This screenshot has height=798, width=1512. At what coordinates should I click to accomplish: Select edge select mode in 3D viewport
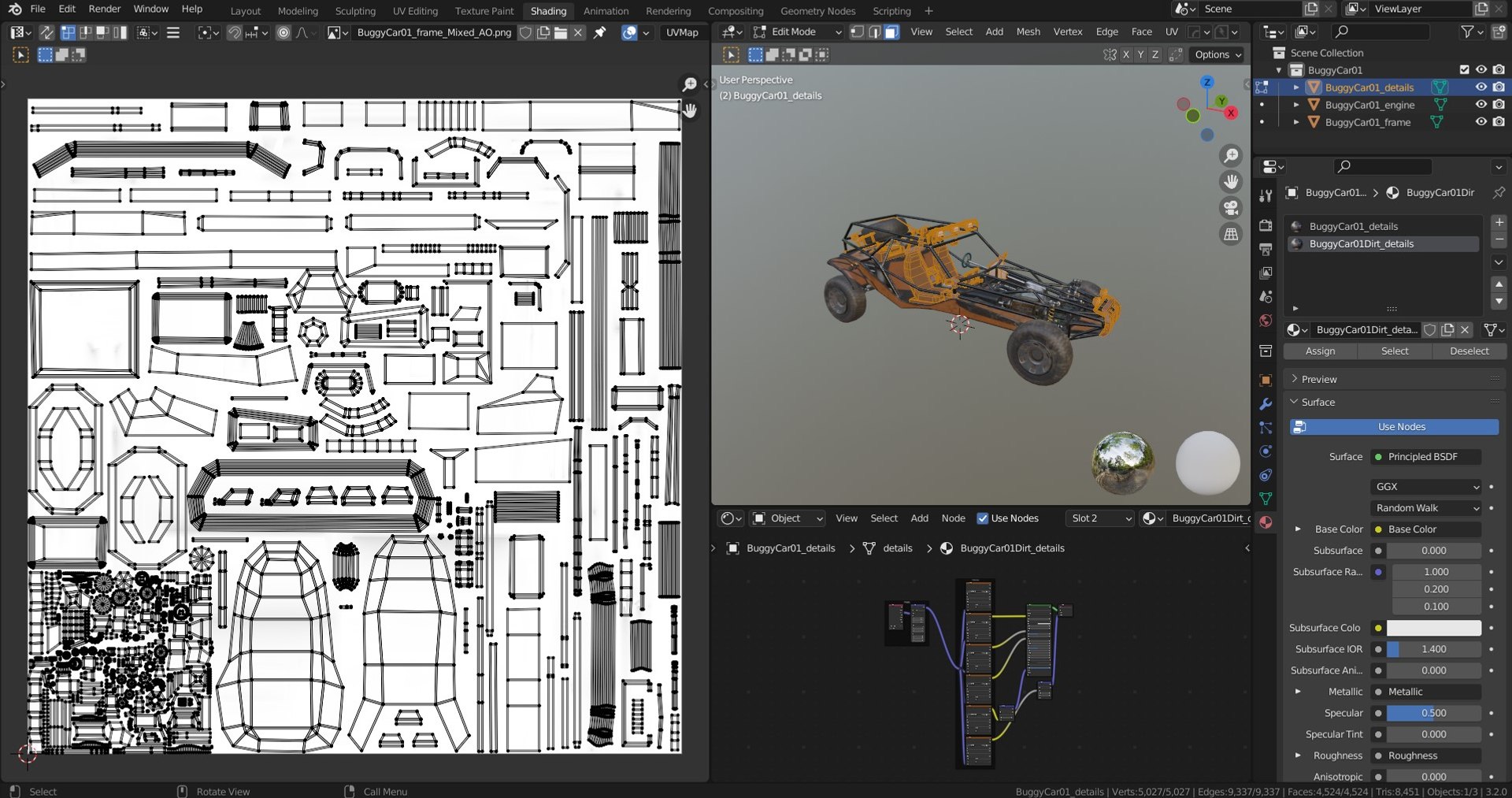point(874,32)
